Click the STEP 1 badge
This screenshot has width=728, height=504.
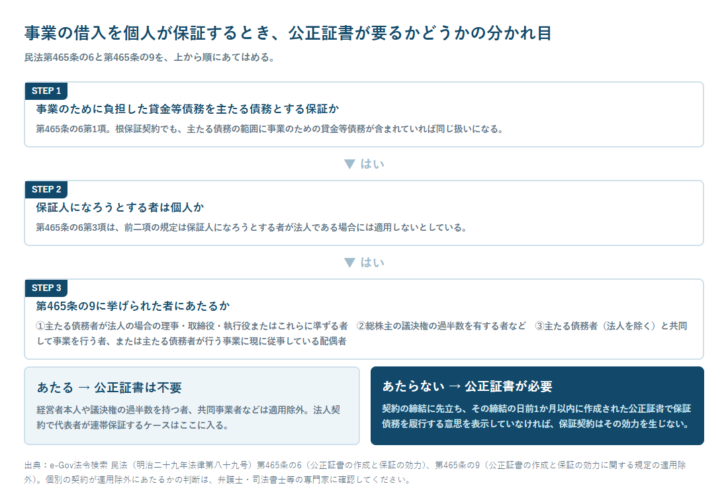(46, 91)
